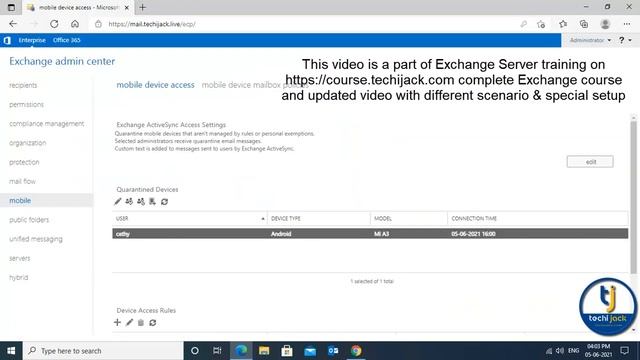640x360 pixels.
Task: Go back in the browser
Action: pyautogui.click(x=13, y=24)
